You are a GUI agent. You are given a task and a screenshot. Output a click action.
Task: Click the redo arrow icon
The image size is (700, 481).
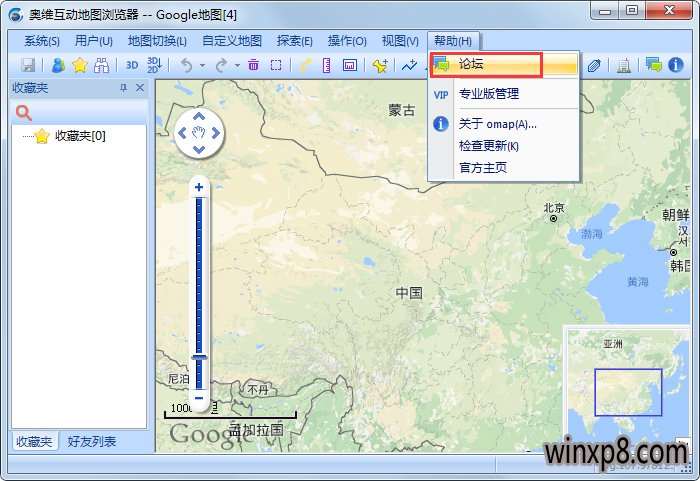click(221, 65)
